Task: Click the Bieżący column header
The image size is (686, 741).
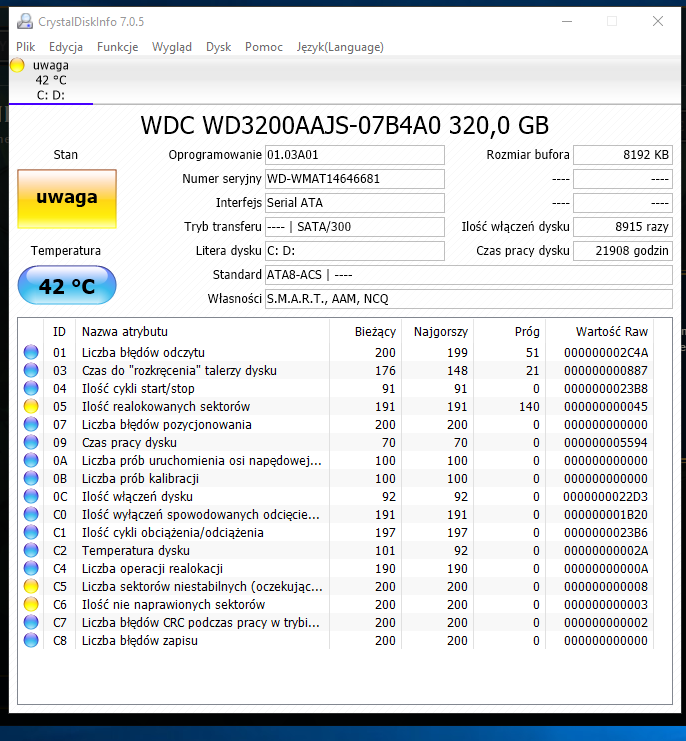Action: pyautogui.click(x=365, y=331)
